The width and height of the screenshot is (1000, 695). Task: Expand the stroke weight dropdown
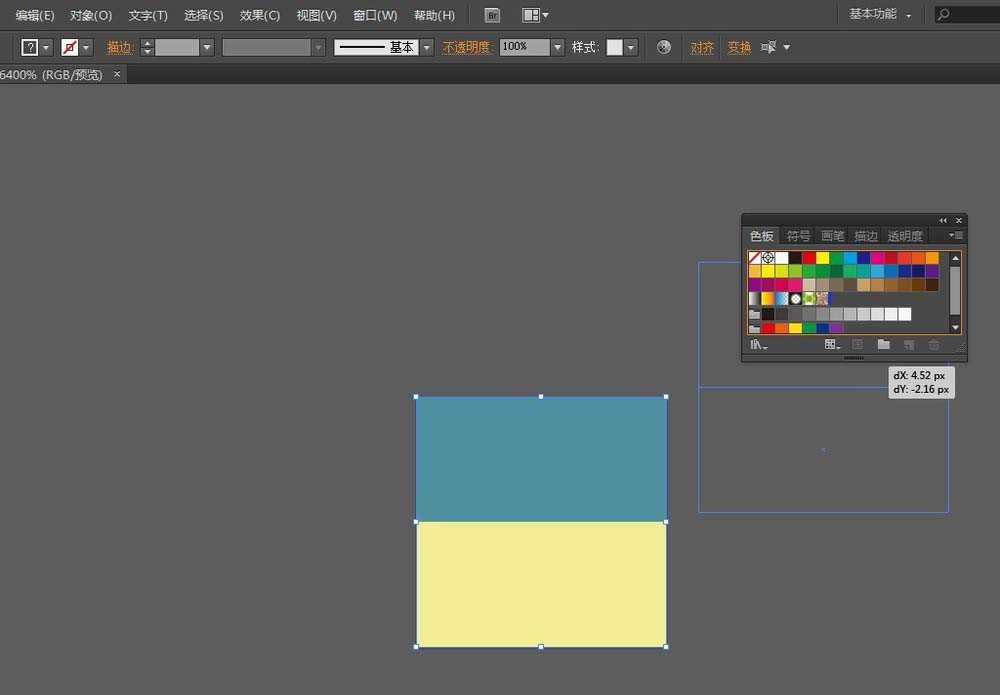(207, 47)
